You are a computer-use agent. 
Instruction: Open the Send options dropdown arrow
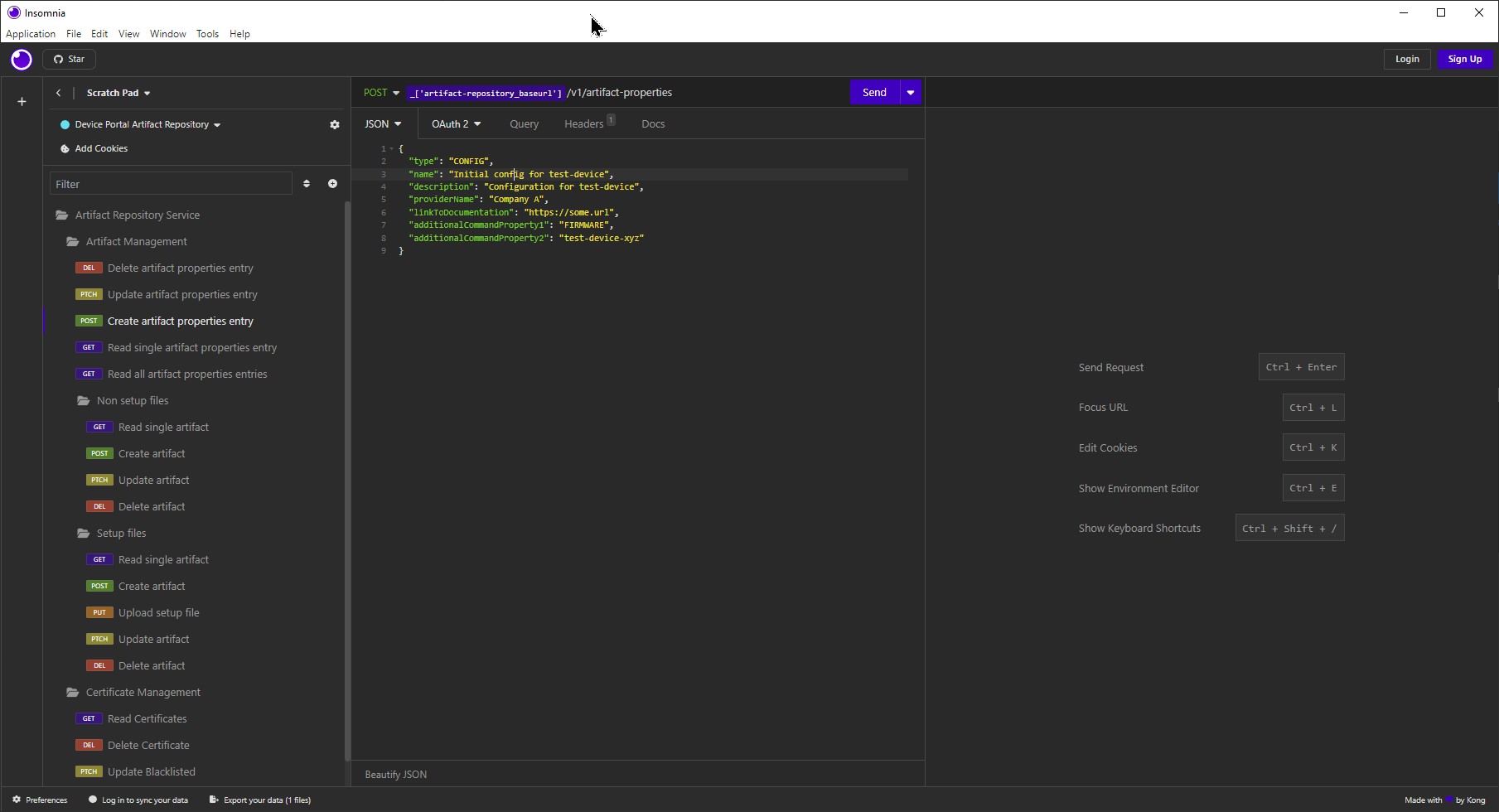tap(911, 93)
